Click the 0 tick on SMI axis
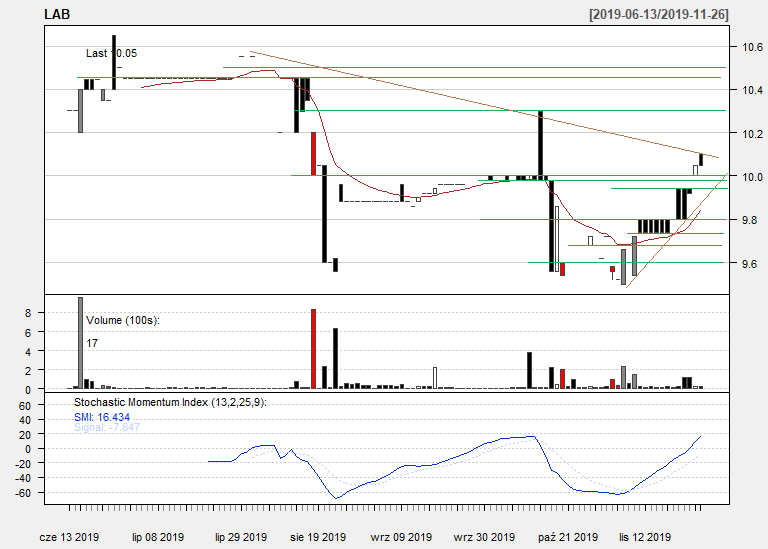 pos(28,449)
